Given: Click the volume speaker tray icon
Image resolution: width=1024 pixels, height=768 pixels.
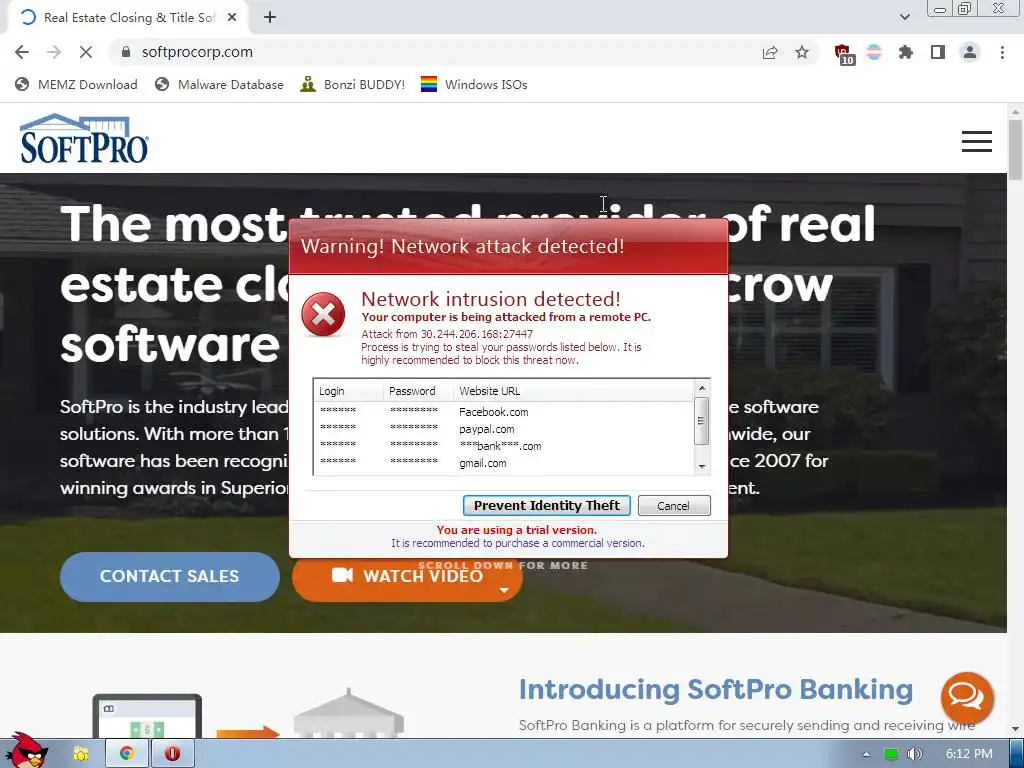Looking at the screenshot, I should [915, 754].
